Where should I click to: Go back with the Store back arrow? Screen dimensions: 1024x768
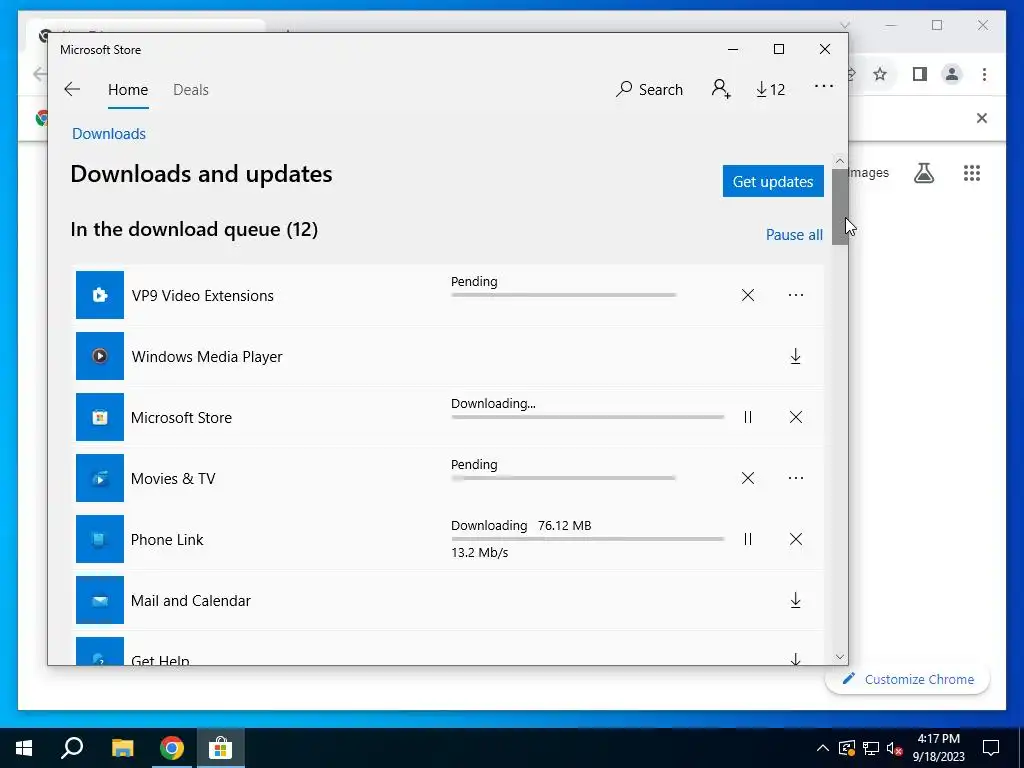pos(72,89)
